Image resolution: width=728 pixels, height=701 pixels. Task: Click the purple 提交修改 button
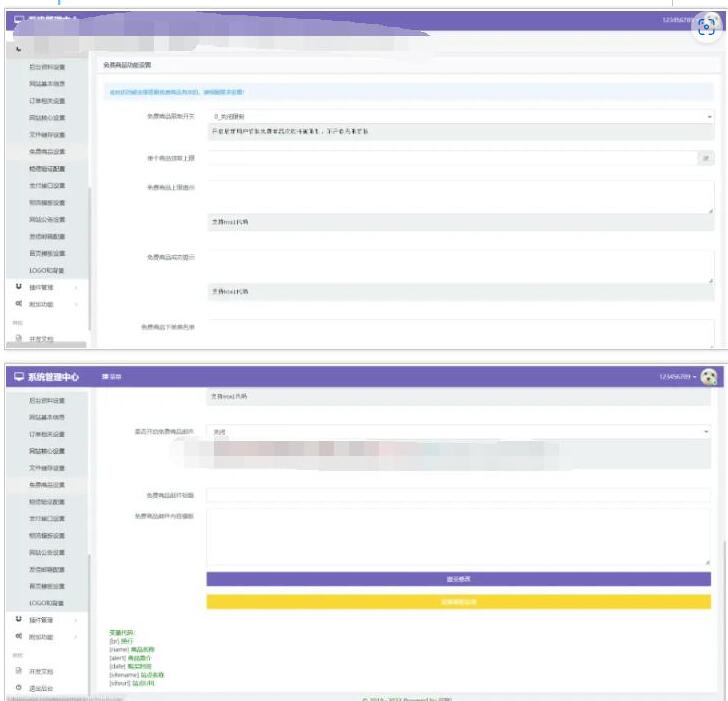pos(458,579)
